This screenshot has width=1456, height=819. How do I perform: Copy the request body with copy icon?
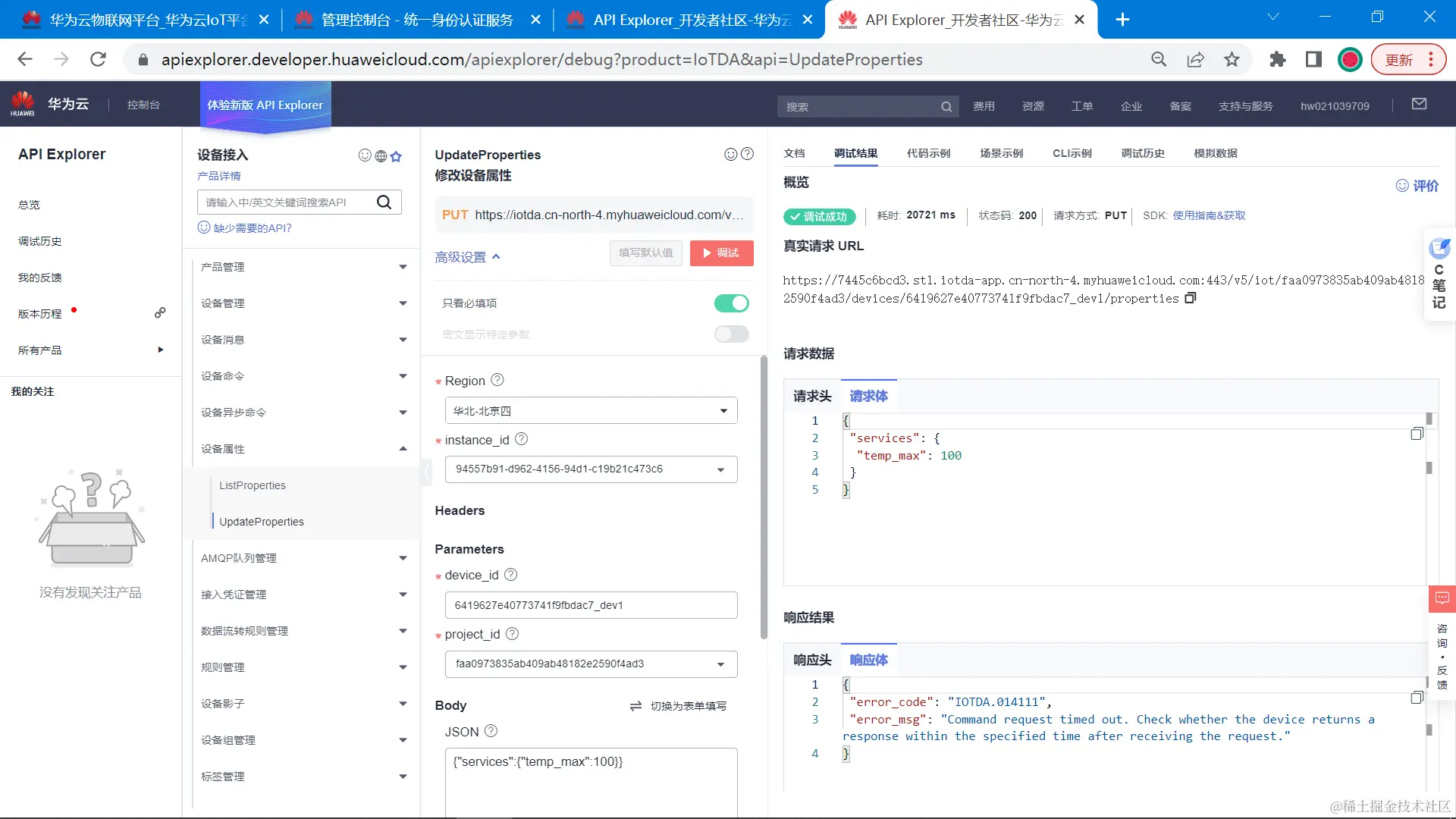(1416, 434)
